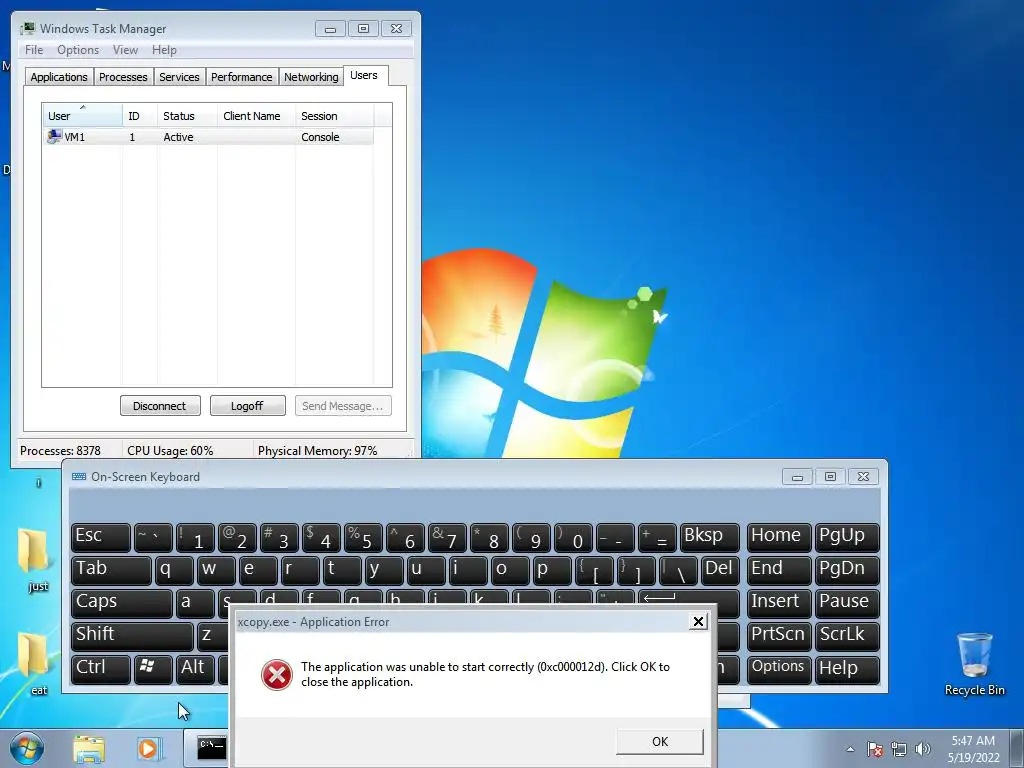
Task: Switch to the Networking tab
Action: [311, 77]
